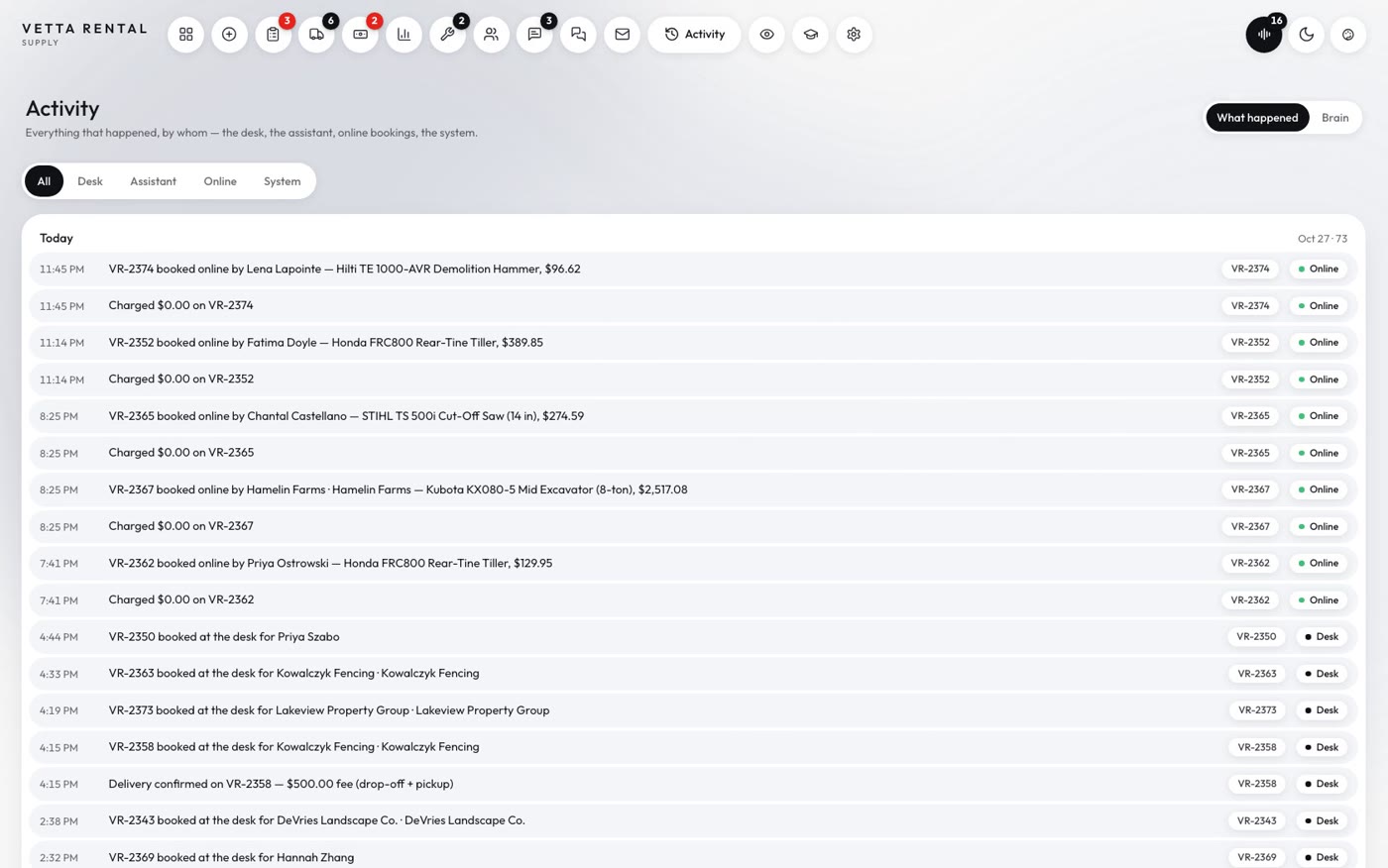Open VR-2374 tag on the Lena Lapointe row
The width and height of the screenshot is (1388, 868).
tap(1250, 269)
